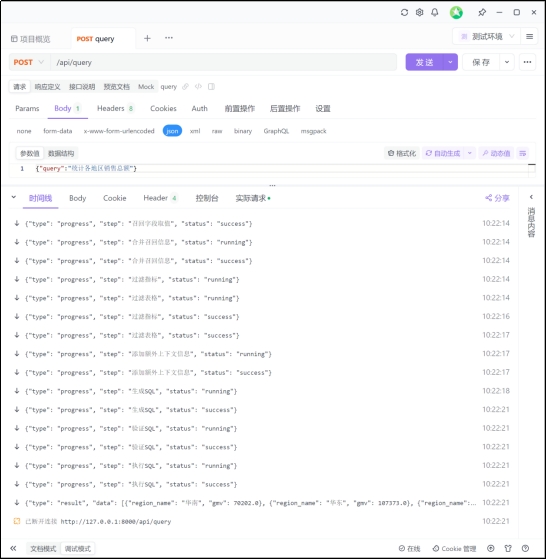This screenshot has height=559, width=547.
Task: Expand the 测试环境 environment dropdown
Action: [487, 36]
